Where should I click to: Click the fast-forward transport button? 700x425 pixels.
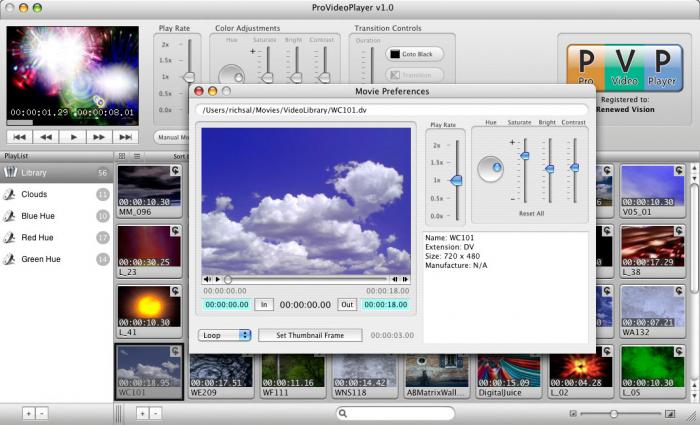(98, 136)
